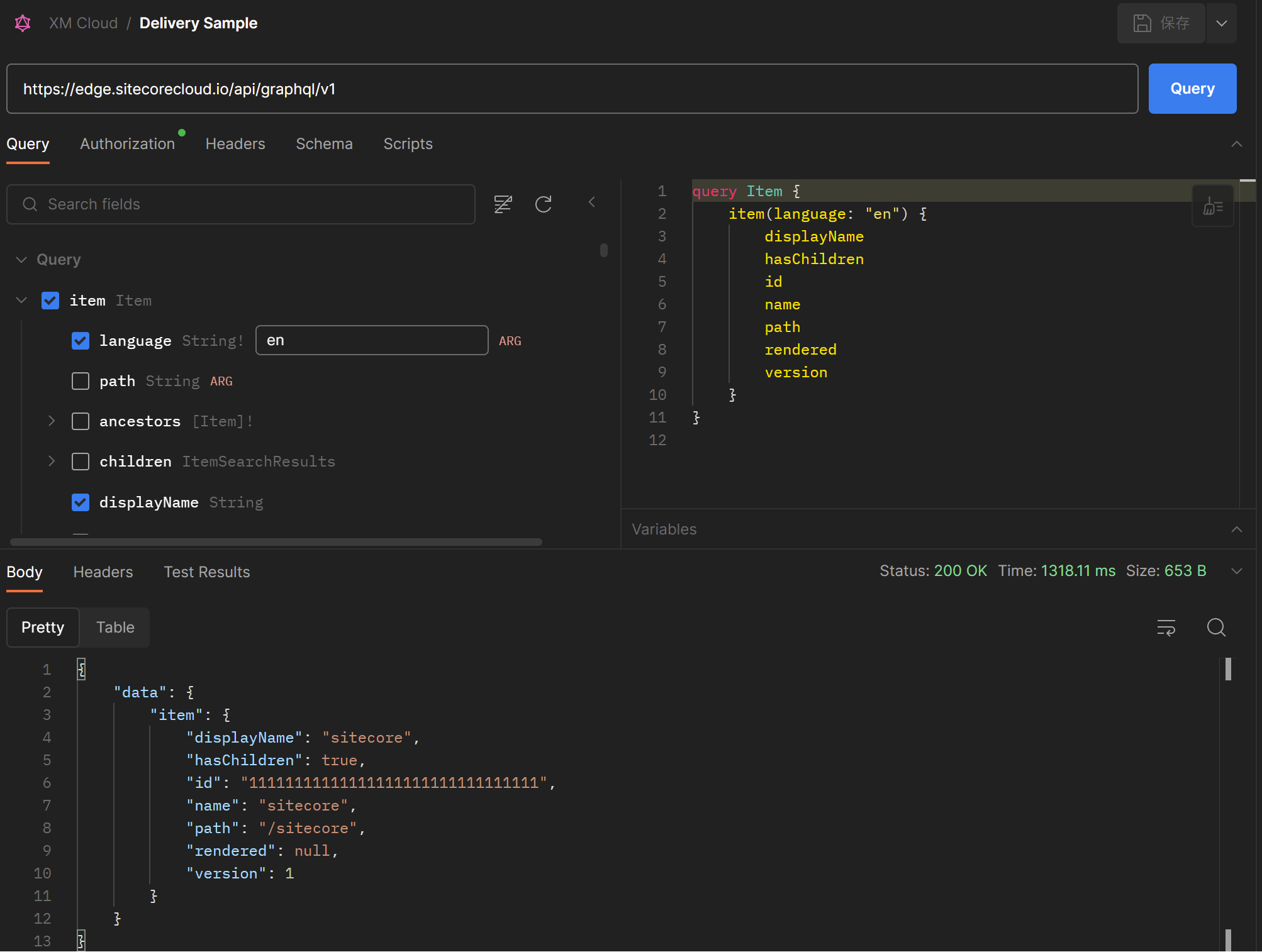
Task: Collapse the item field tree node
Action: (x=21, y=301)
